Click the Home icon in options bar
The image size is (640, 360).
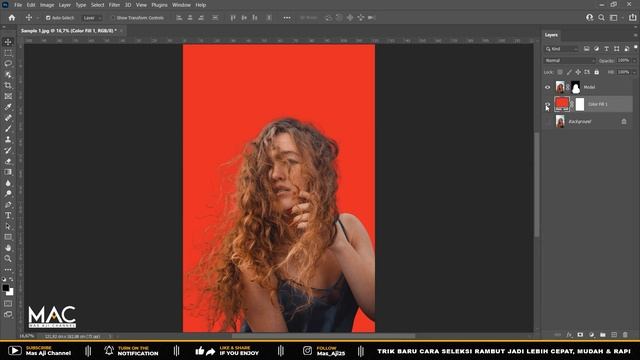pos(12,18)
